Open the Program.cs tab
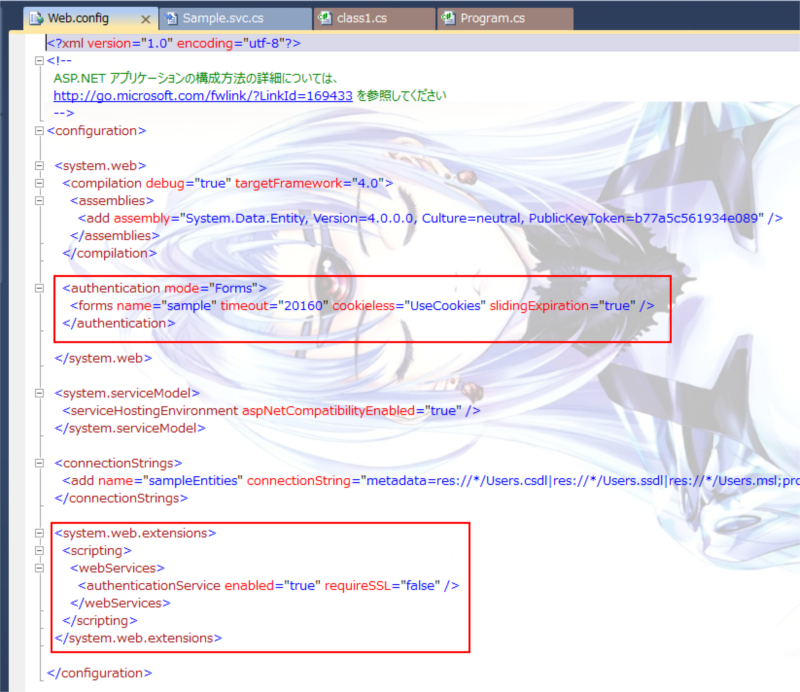The height and width of the screenshot is (692, 800). [505, 18]
